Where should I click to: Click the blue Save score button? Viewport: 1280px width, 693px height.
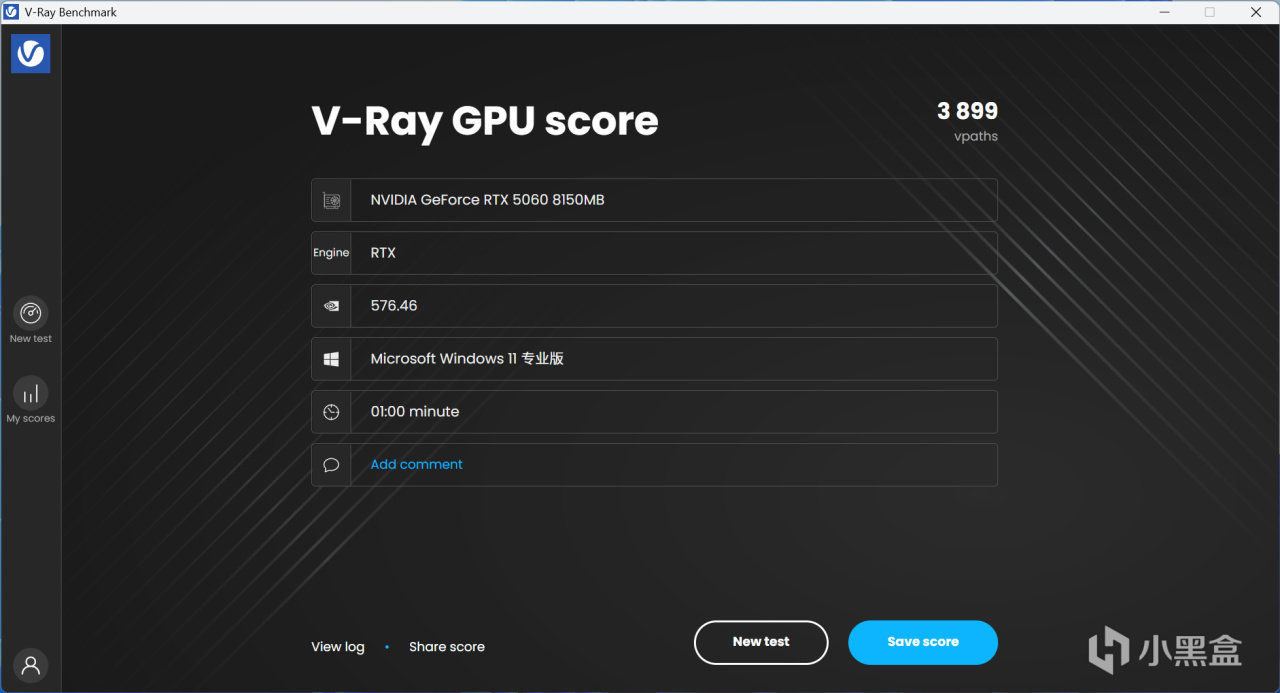[x=922, y=642]
